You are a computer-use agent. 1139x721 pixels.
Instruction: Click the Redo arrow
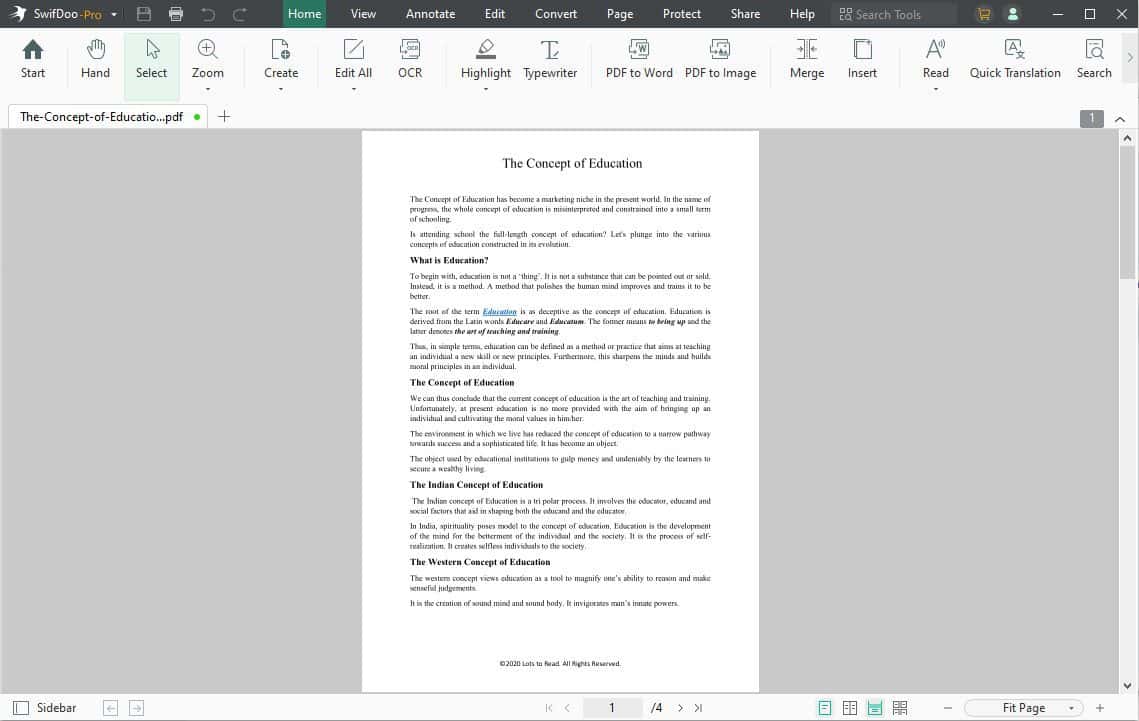(240, 14)
